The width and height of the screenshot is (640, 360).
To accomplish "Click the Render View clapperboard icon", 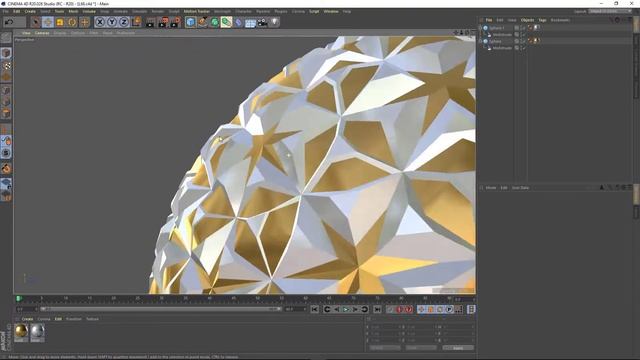I will 151,22.
